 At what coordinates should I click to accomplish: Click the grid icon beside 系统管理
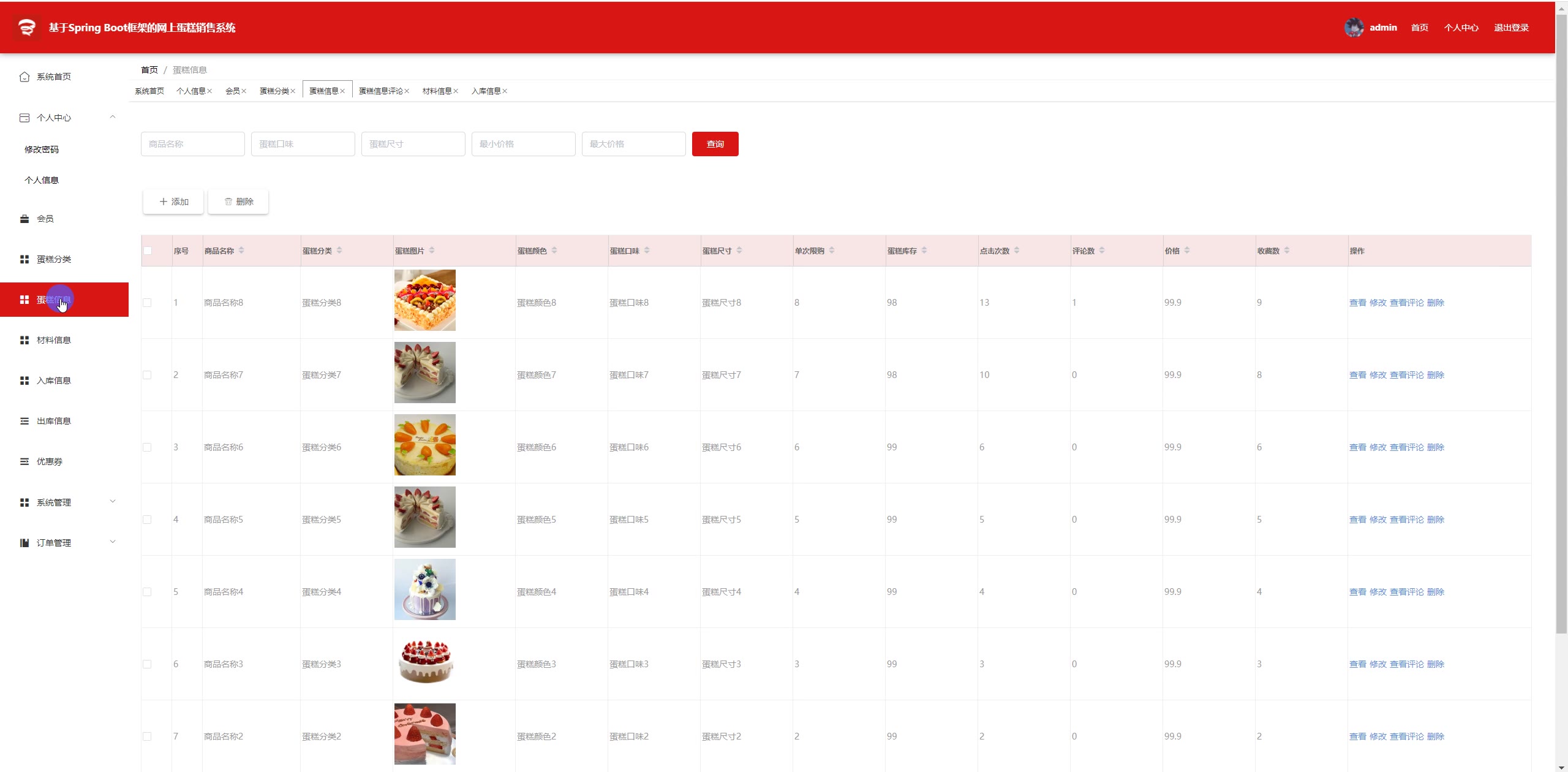pyautogui.click(x=24, y=502)
